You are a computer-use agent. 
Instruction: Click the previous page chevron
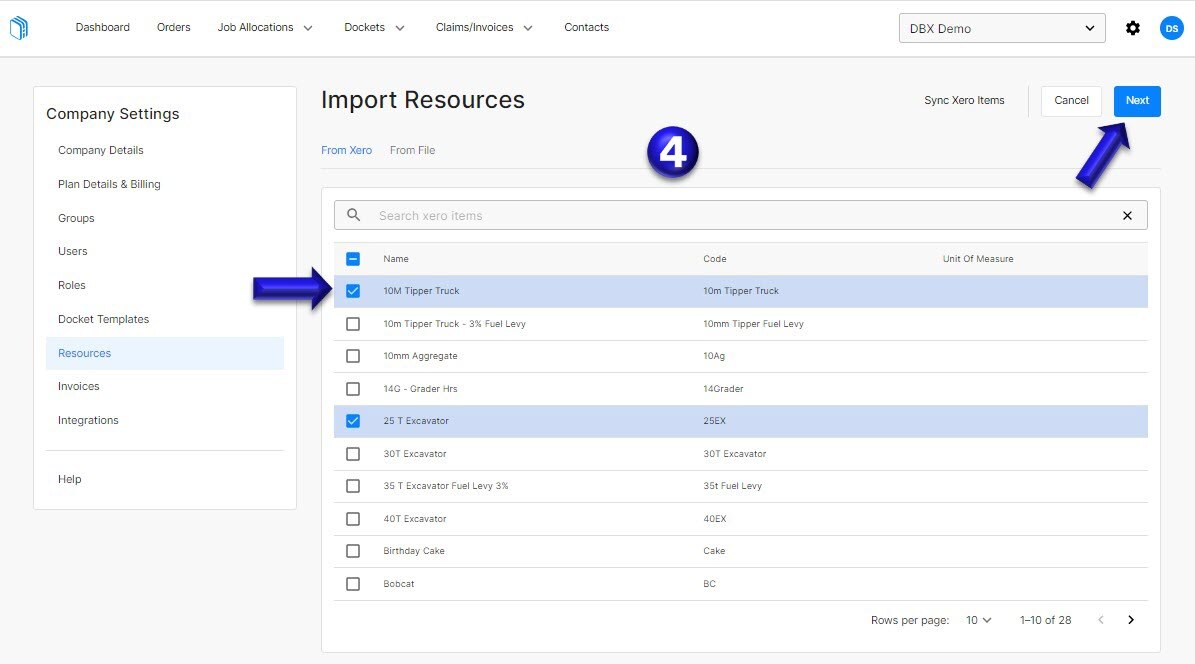[1101, 620]
